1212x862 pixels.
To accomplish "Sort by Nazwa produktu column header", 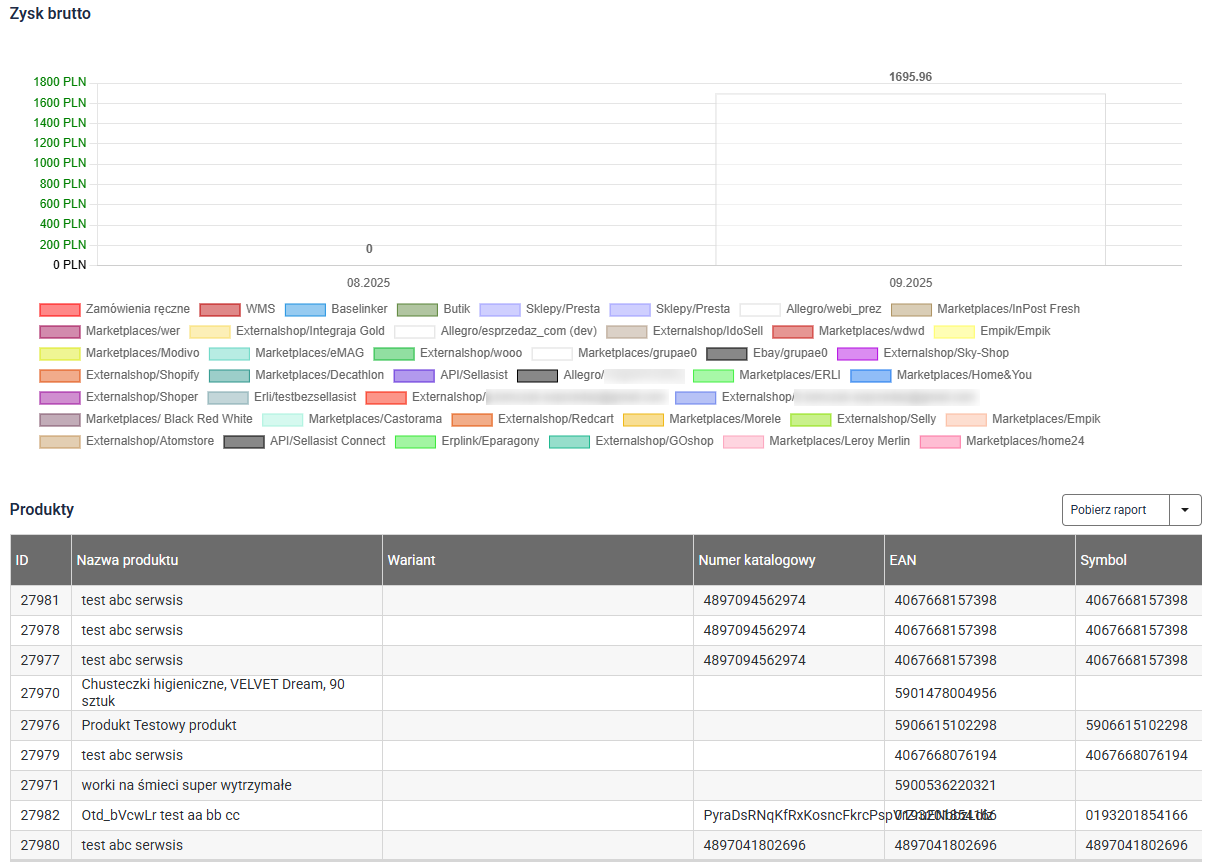I will [x=127, y=560].
